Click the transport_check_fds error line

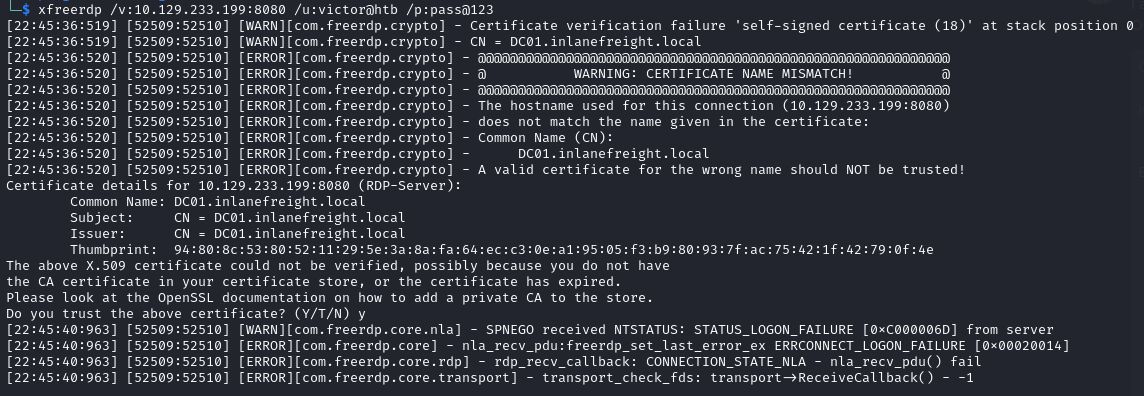(x=490, y=378)
